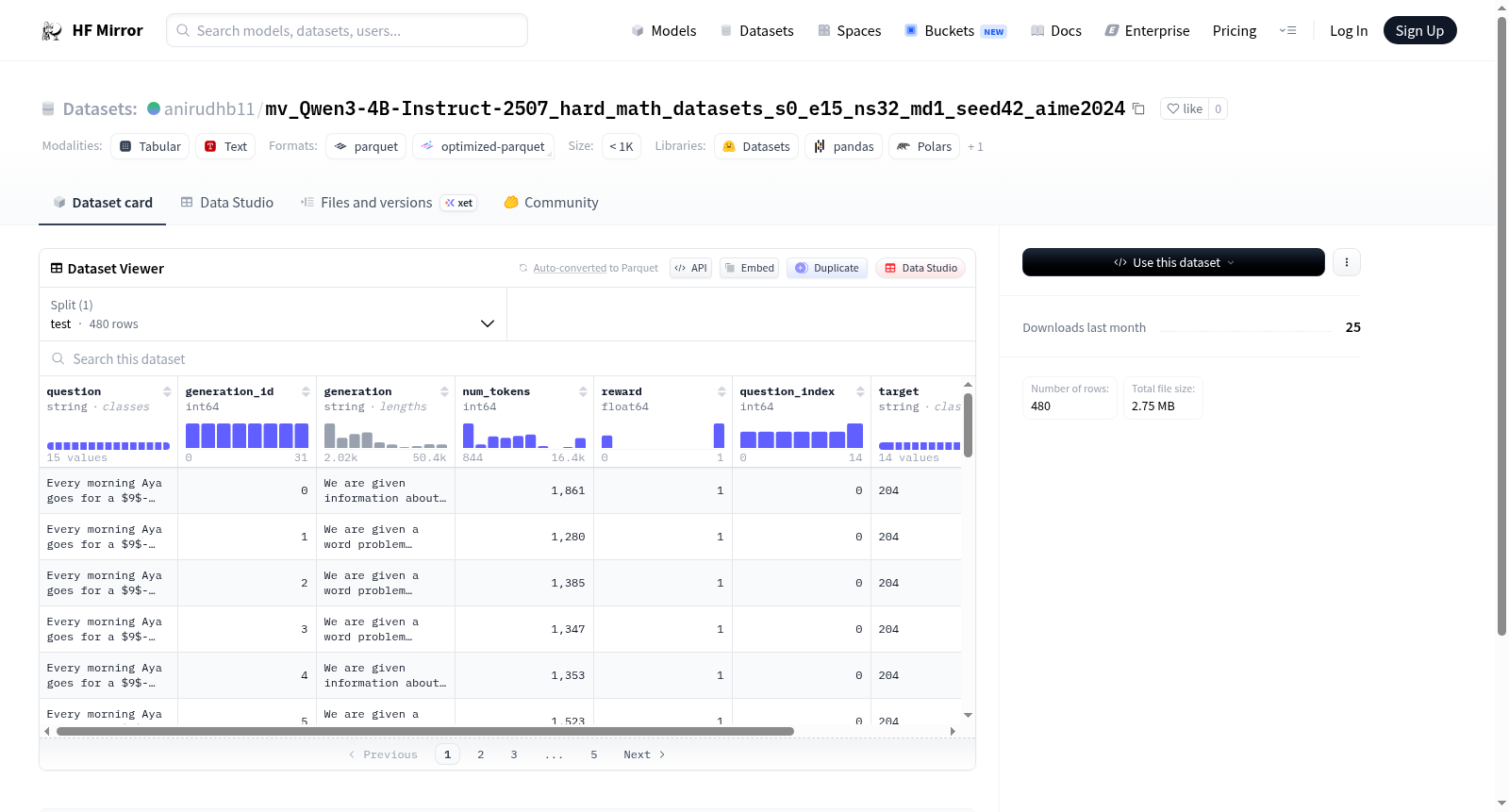Expand the Split selector dropdown
Viewport: 1509px width, 812px height.
274,314
